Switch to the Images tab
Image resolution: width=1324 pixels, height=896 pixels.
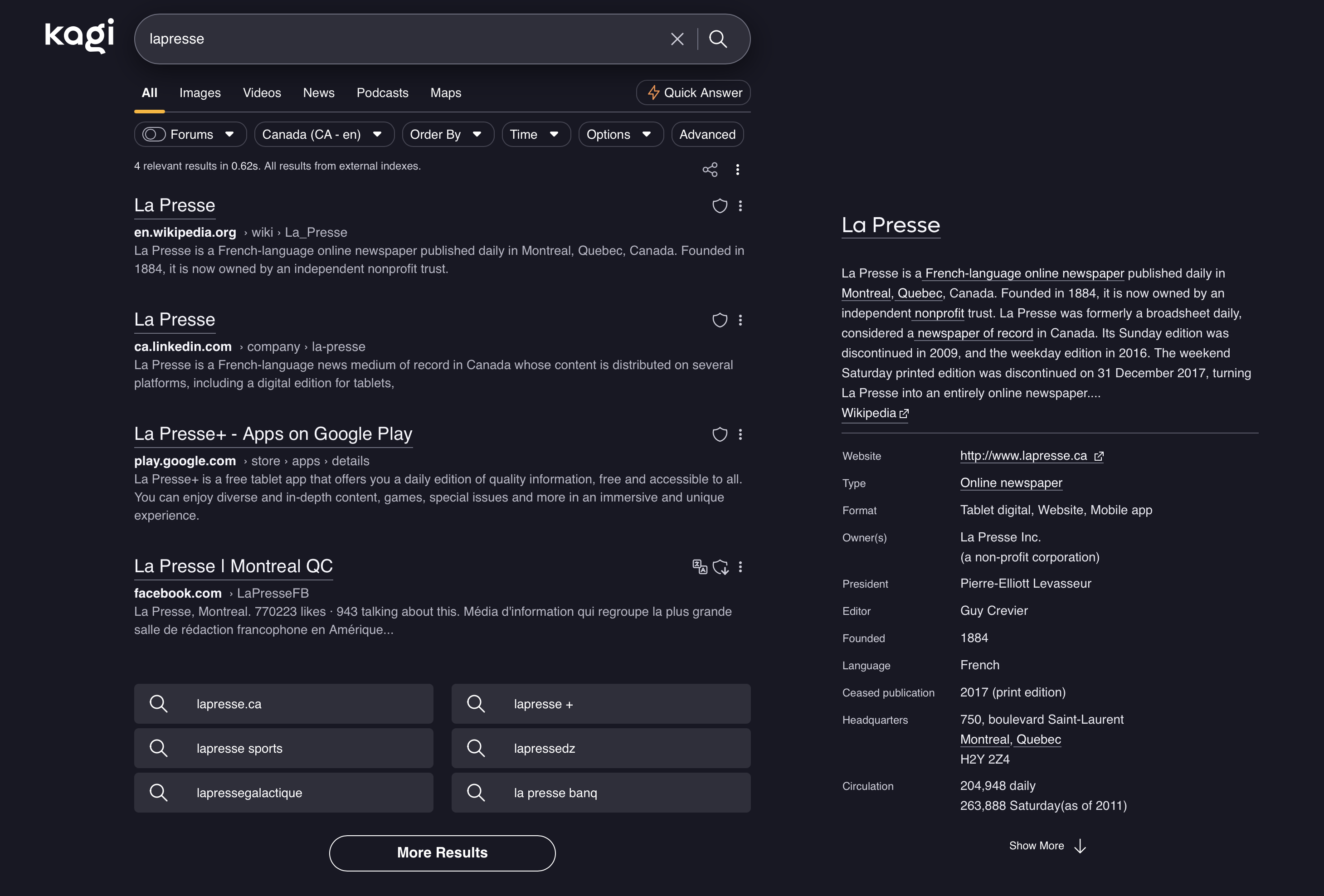pyautogui.click(x=200, y=93)
